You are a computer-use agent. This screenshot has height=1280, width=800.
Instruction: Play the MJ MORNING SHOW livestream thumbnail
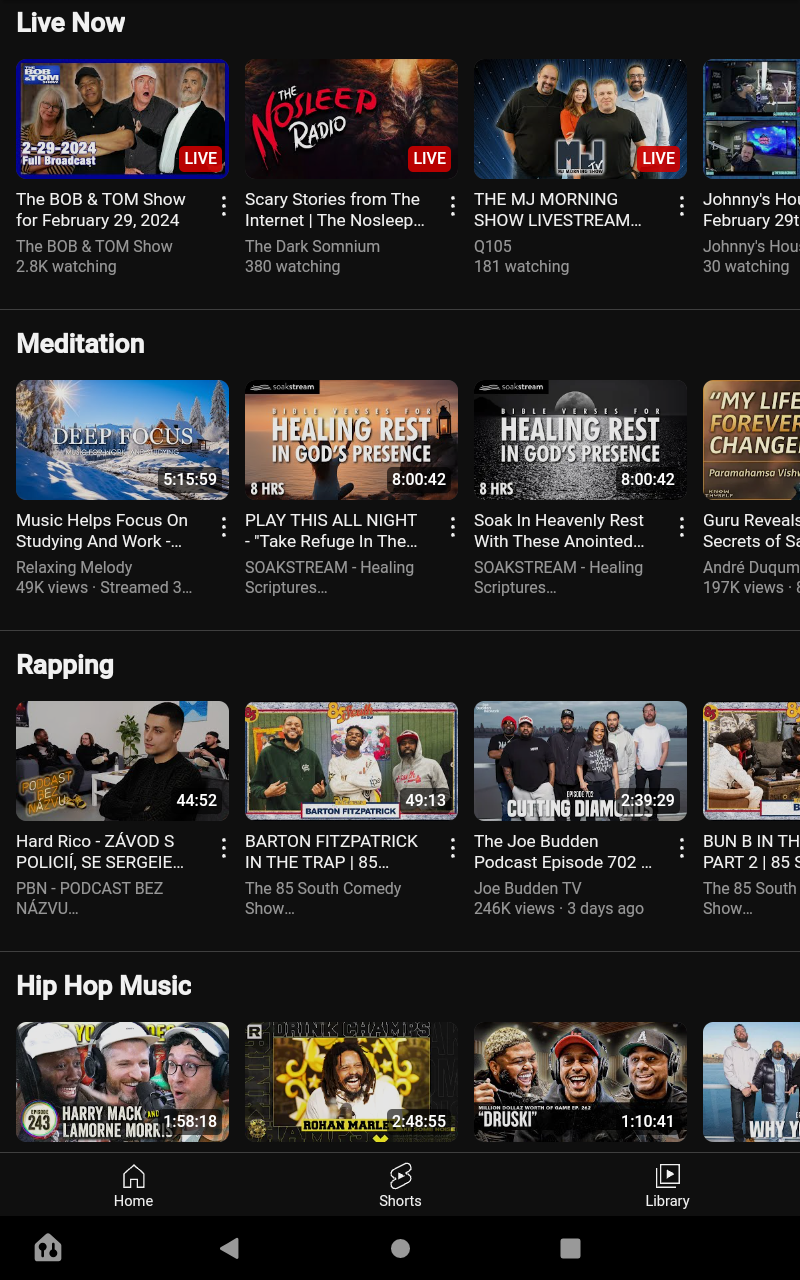tap(580, 118)
